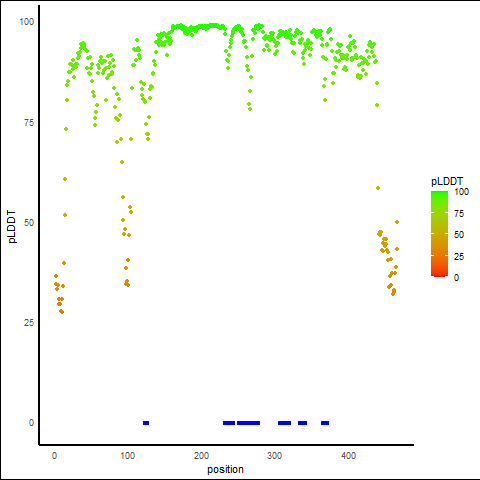Click the y-axis tick label 100
Image resolution: width=480 pixels, height=480 pixels.
(27, 22)
